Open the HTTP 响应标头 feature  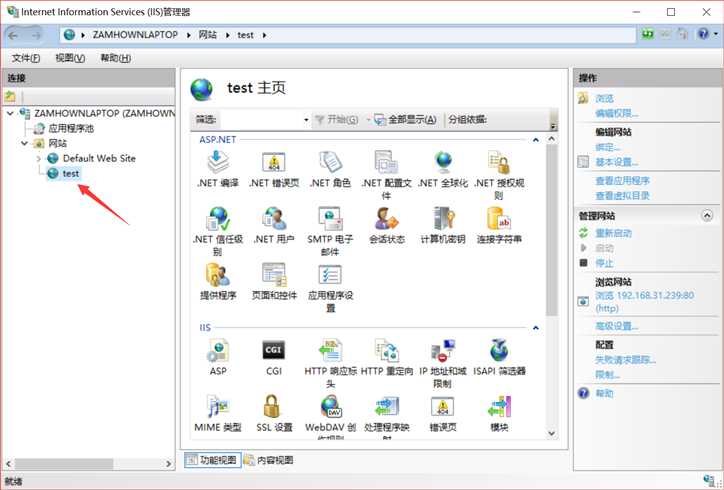coord(330,363)
